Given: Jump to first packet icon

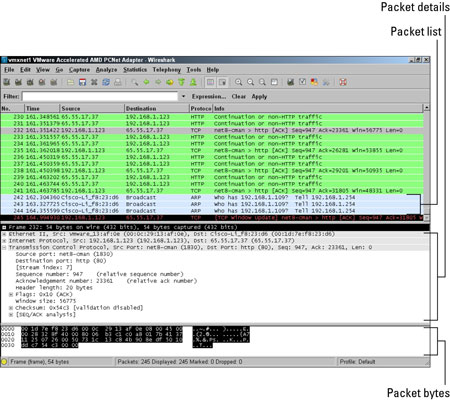Looking at the screenshot, I should click(181, 82).
